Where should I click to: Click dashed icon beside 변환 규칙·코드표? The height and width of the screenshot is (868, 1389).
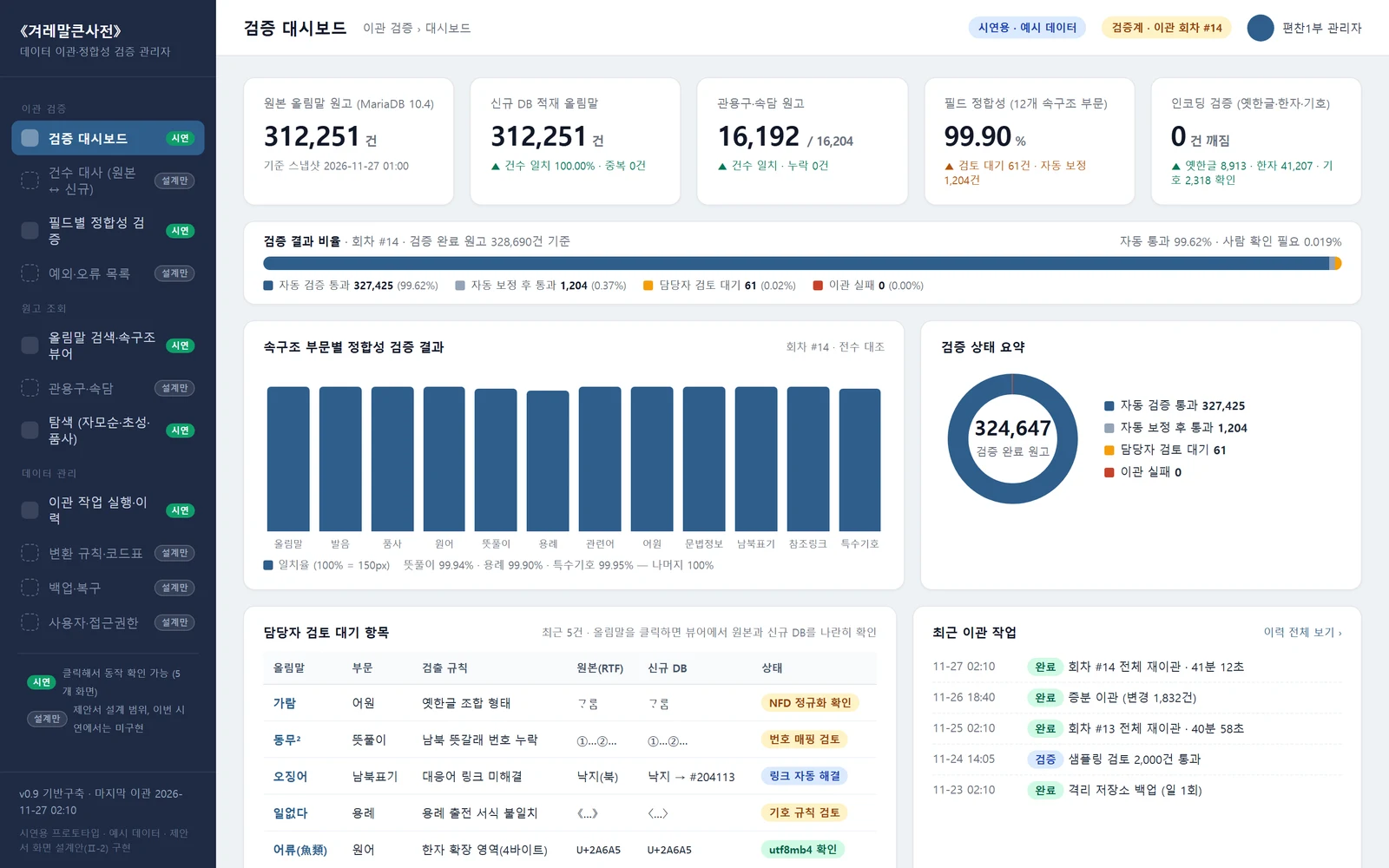tap(30, 553)
